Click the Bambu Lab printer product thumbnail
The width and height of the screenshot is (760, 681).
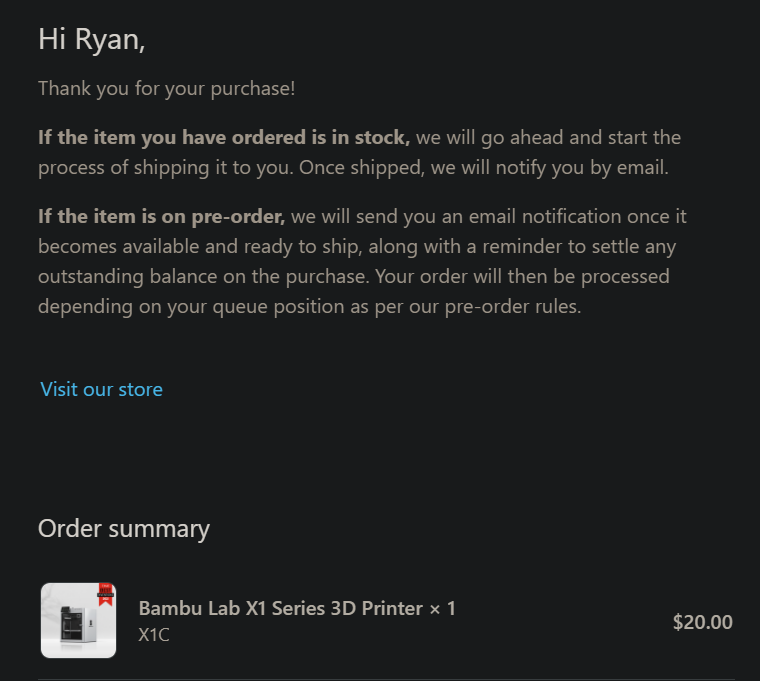click(79, 620)
